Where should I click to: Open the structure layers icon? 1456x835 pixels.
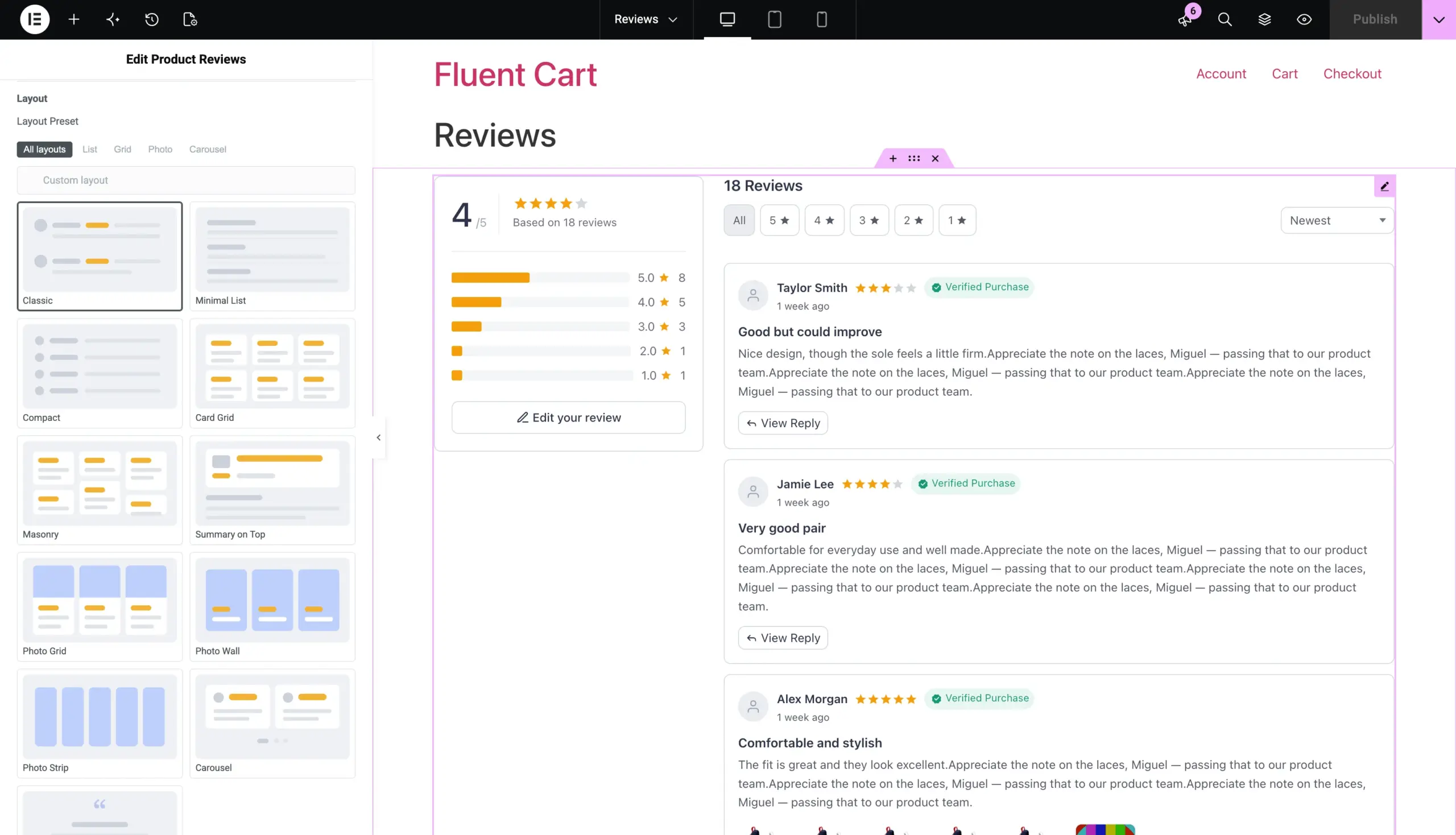pos(1264,19)
